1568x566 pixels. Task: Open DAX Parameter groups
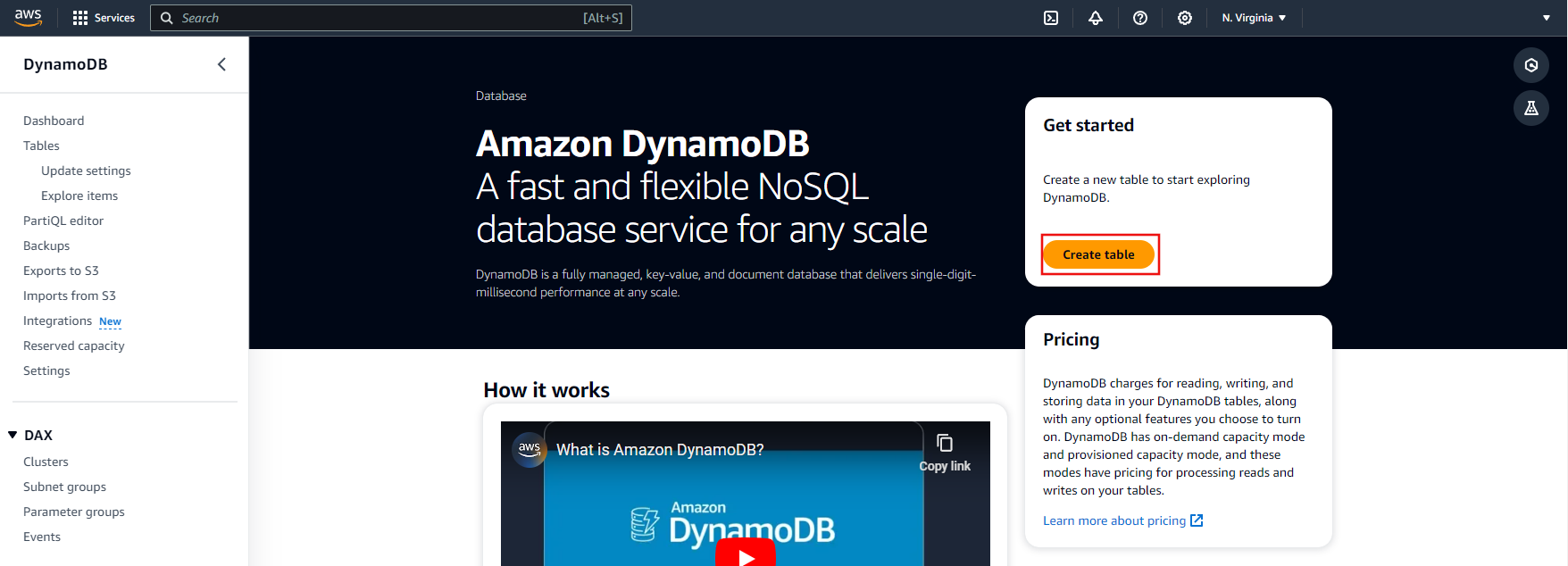pyautogui.click(x=74, y=512)
